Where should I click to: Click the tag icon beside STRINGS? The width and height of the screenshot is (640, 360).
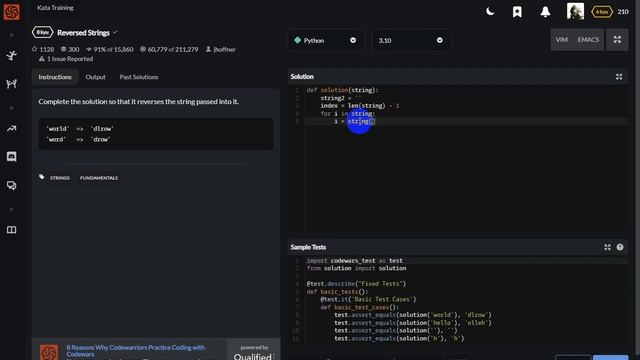(x=42, y=177)
